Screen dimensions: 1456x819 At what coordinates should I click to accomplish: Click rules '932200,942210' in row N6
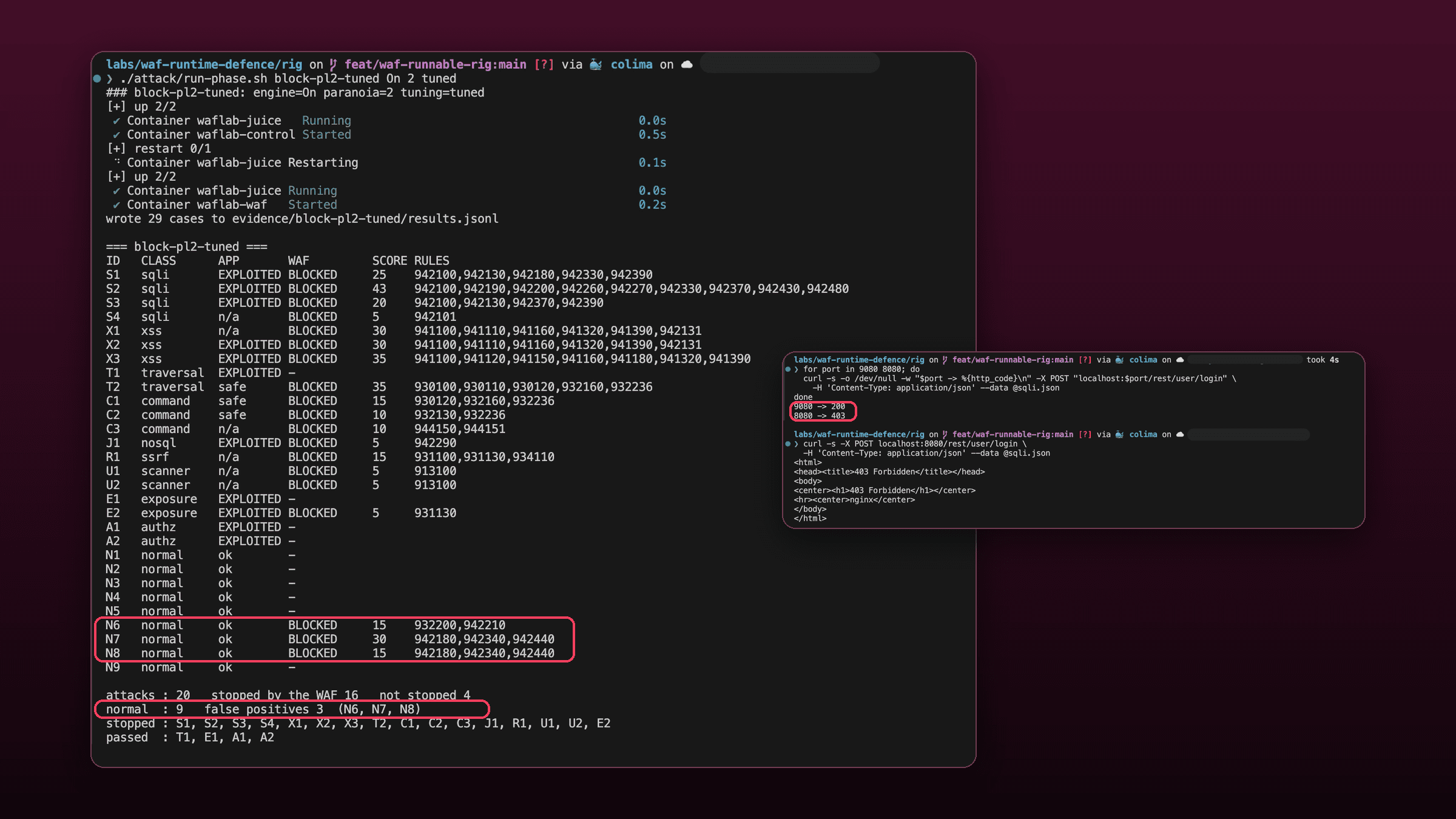(x=460, y=625)
